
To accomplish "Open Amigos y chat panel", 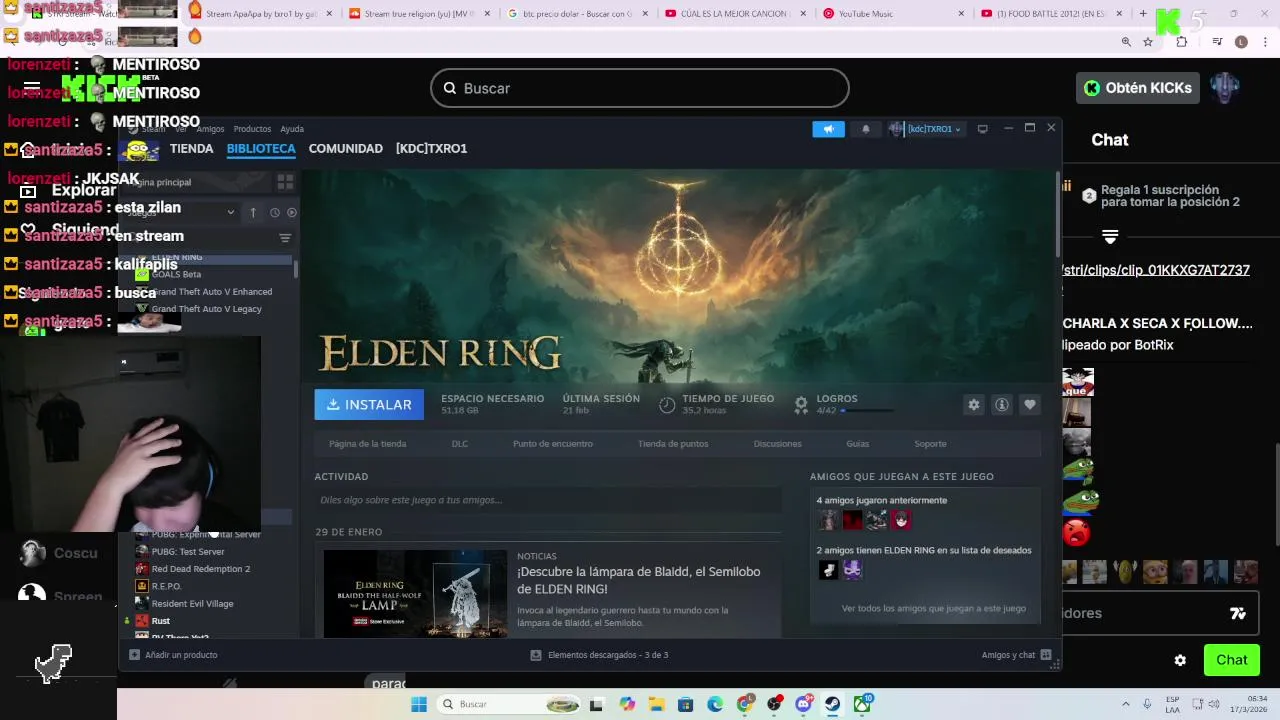I will [1016, 655].
